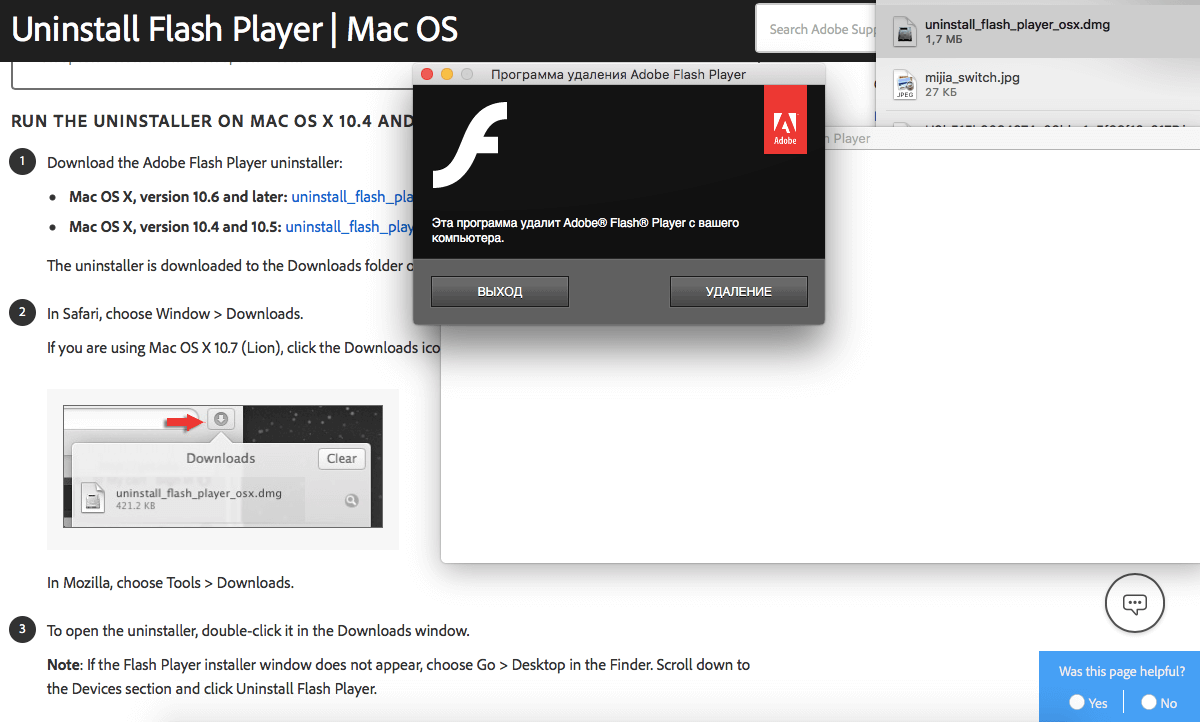Click the Программа удаления Adobe Flash Player title
Image resolution: width=1200 pixels, height=722 pixels.
tap(618, 74)
